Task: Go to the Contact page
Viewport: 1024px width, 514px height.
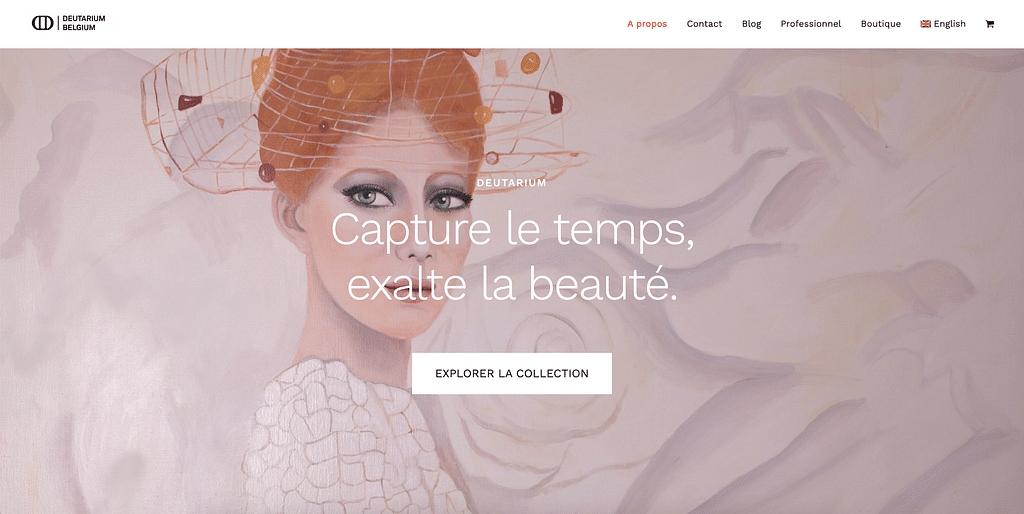Action: (x=704, y=24)
